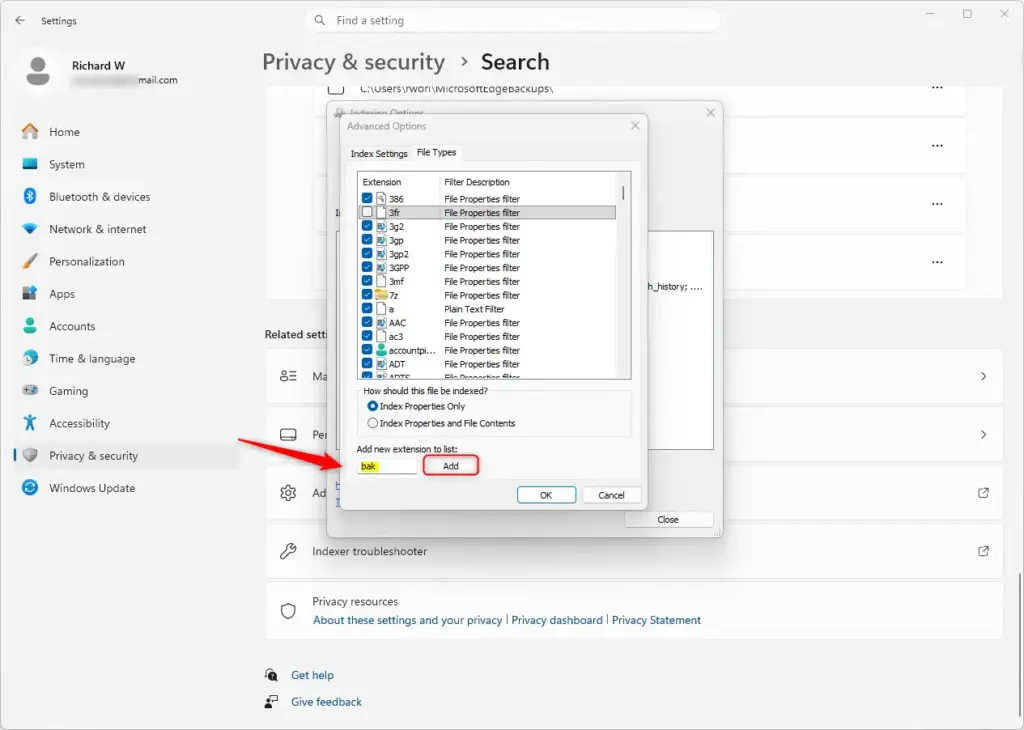Expand the first chevron row under Related settings

point(983,376)
